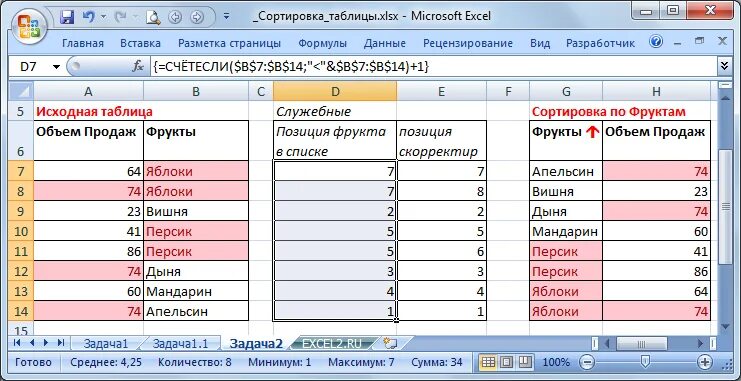Click the Name Box showing D7
Screen dimensions: 741x381
pos(29,67)
